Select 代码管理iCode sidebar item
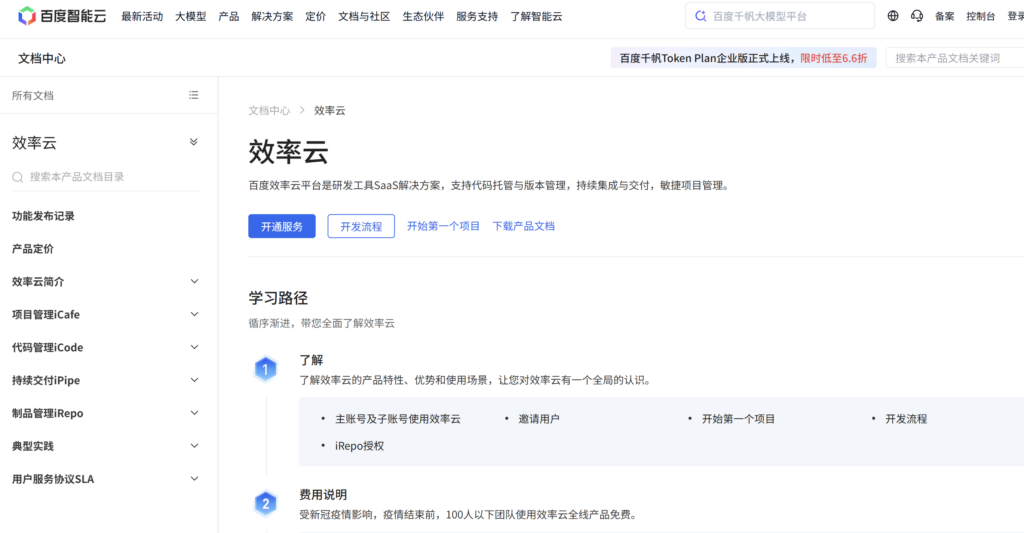Screen dimensions: 1024x533 coord(48,347)
